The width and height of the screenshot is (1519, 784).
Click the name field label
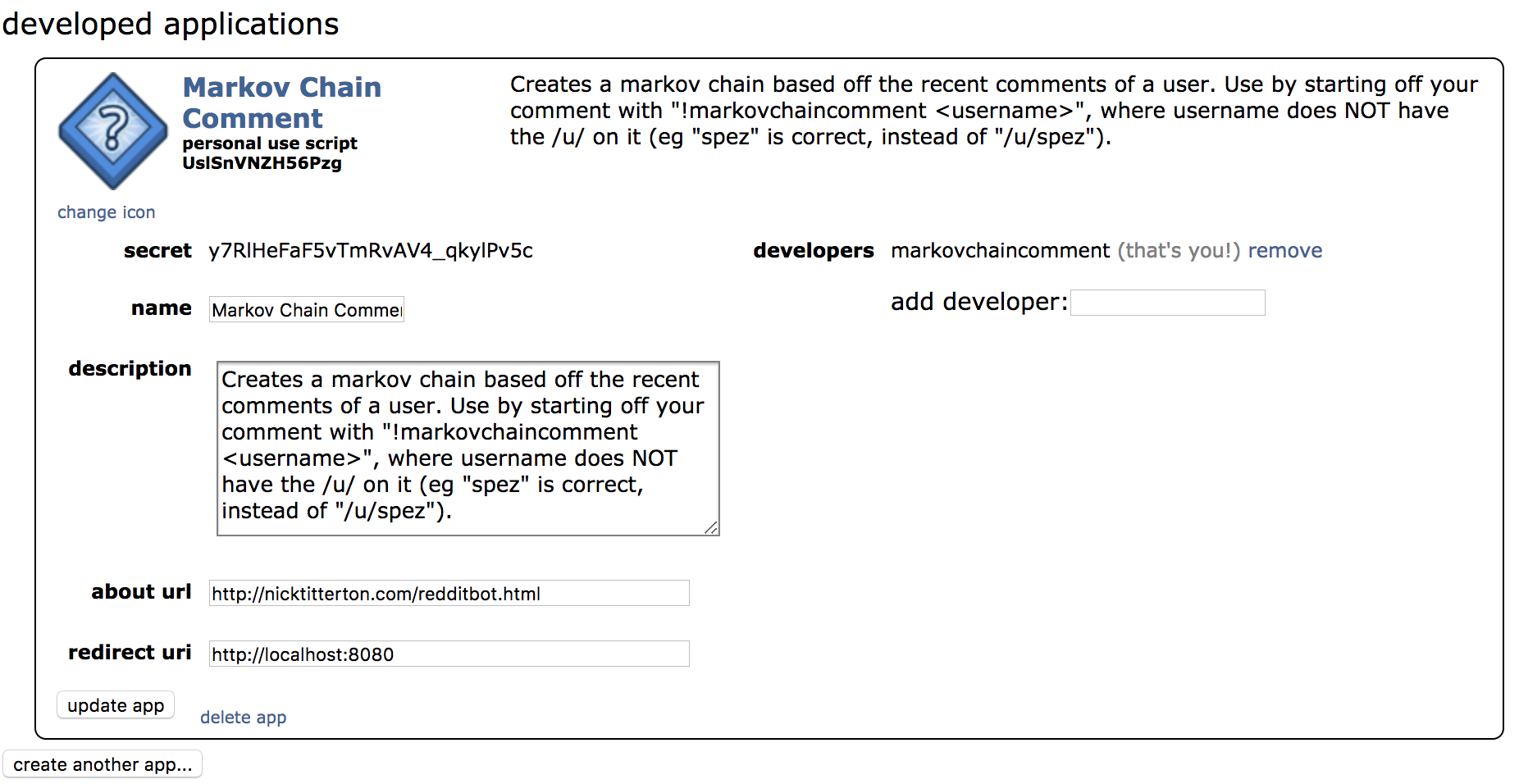click(162, 308)
